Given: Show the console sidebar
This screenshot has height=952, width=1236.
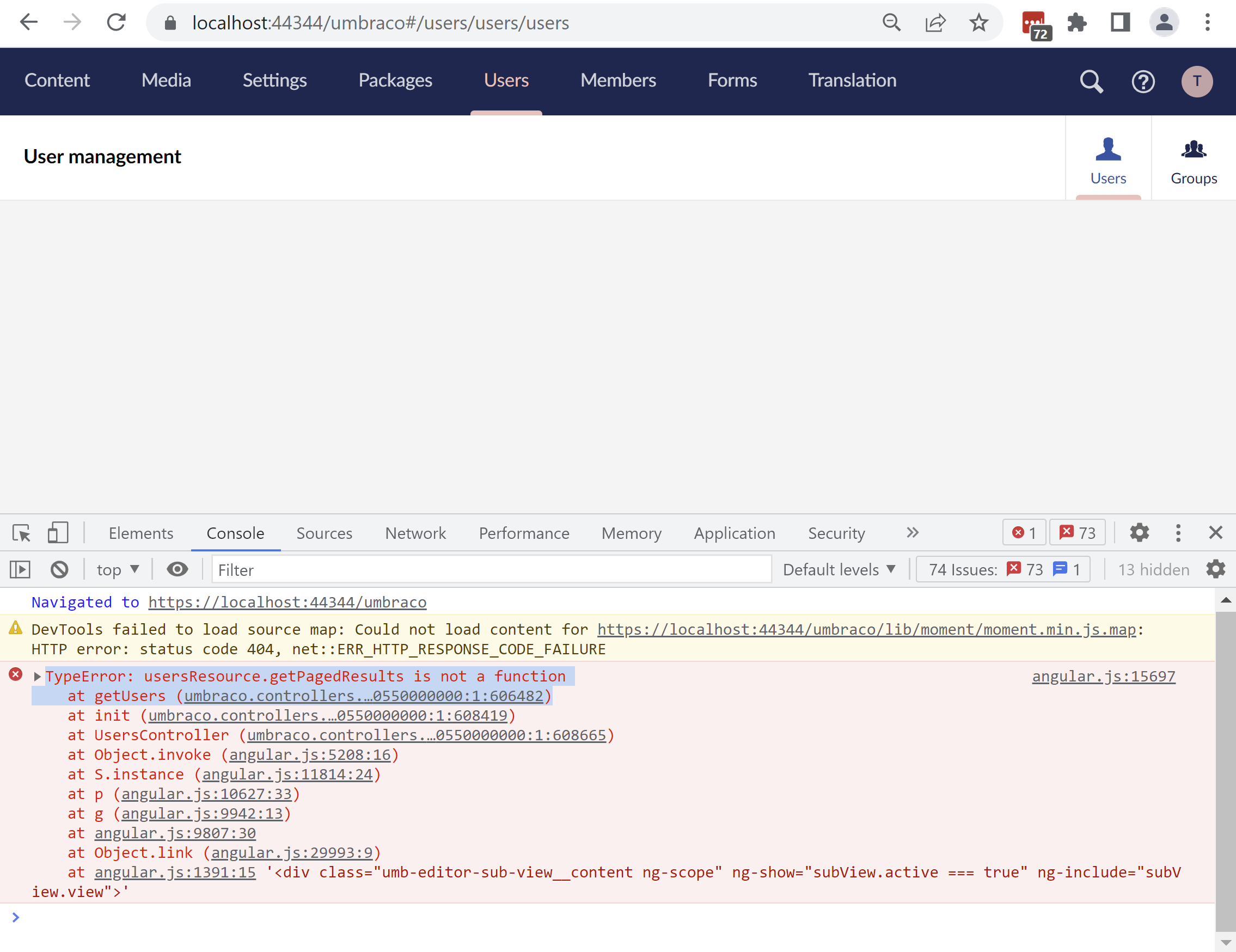Looking at the screenshot, I should [x=20, y=569].
